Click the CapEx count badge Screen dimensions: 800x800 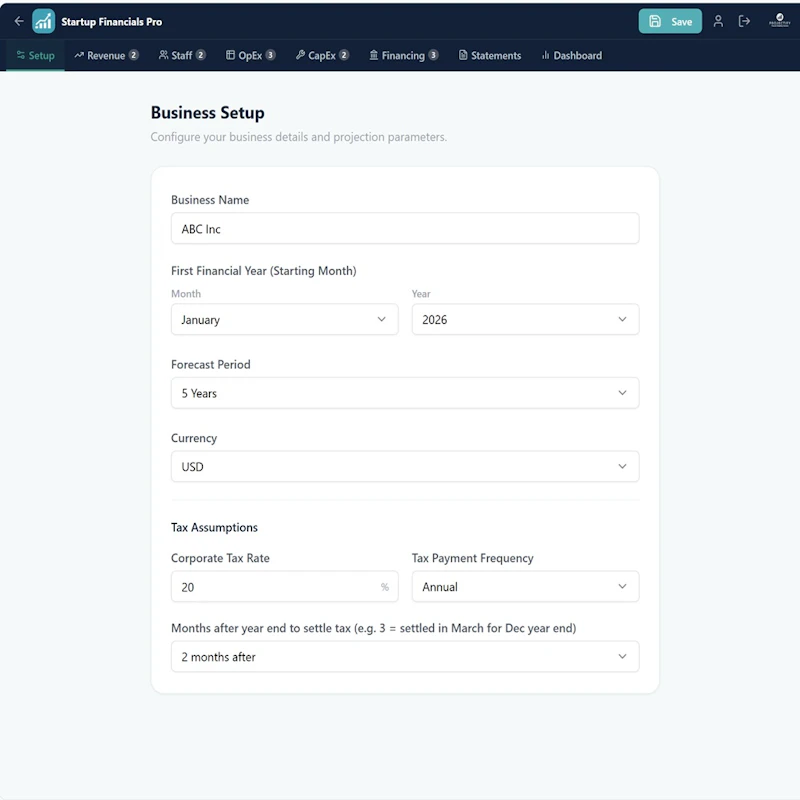pos(344,55)
